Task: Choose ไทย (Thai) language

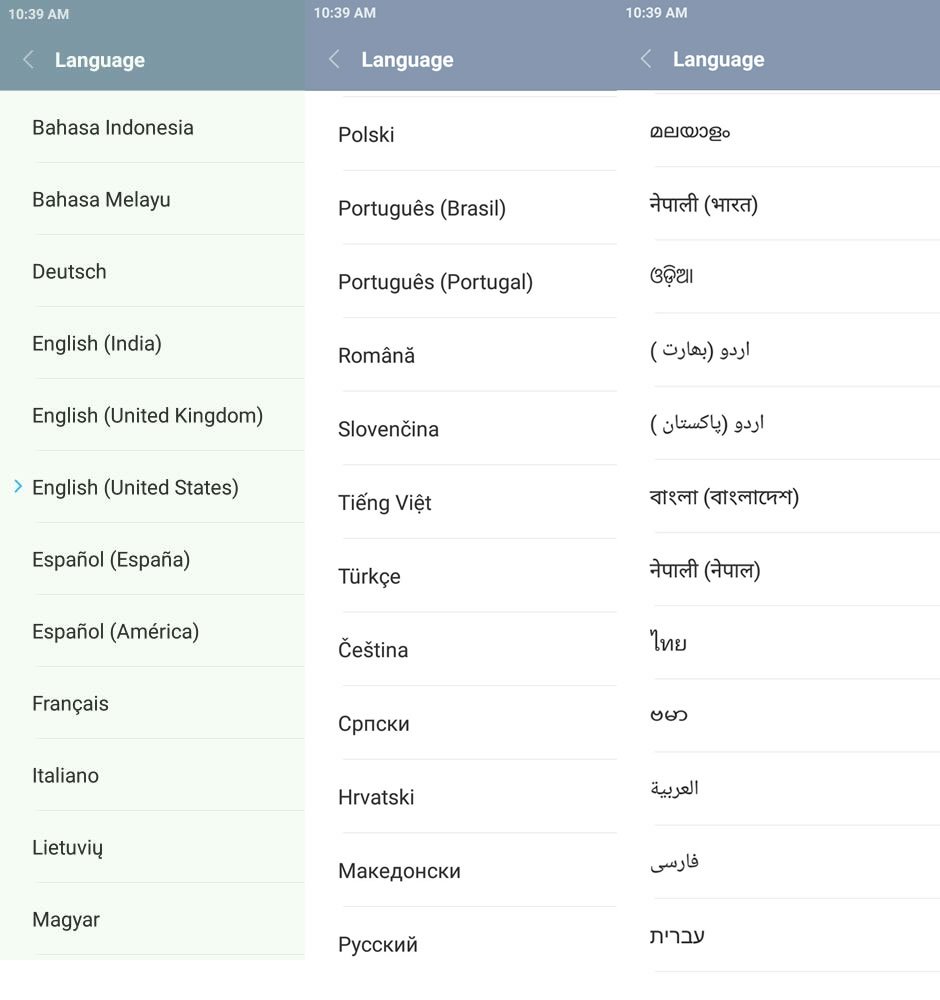Action: 668,643
